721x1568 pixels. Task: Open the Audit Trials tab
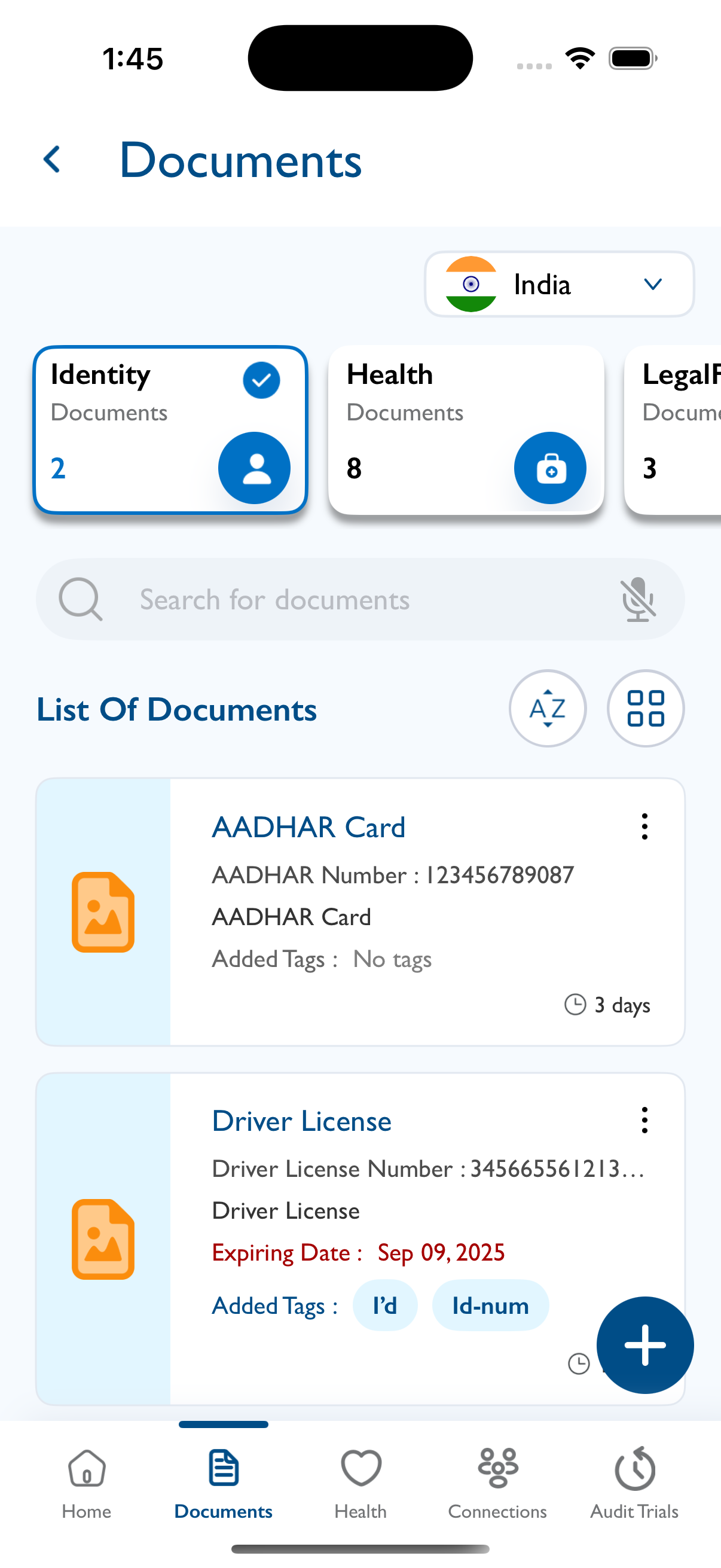(x=634, y=1485)
